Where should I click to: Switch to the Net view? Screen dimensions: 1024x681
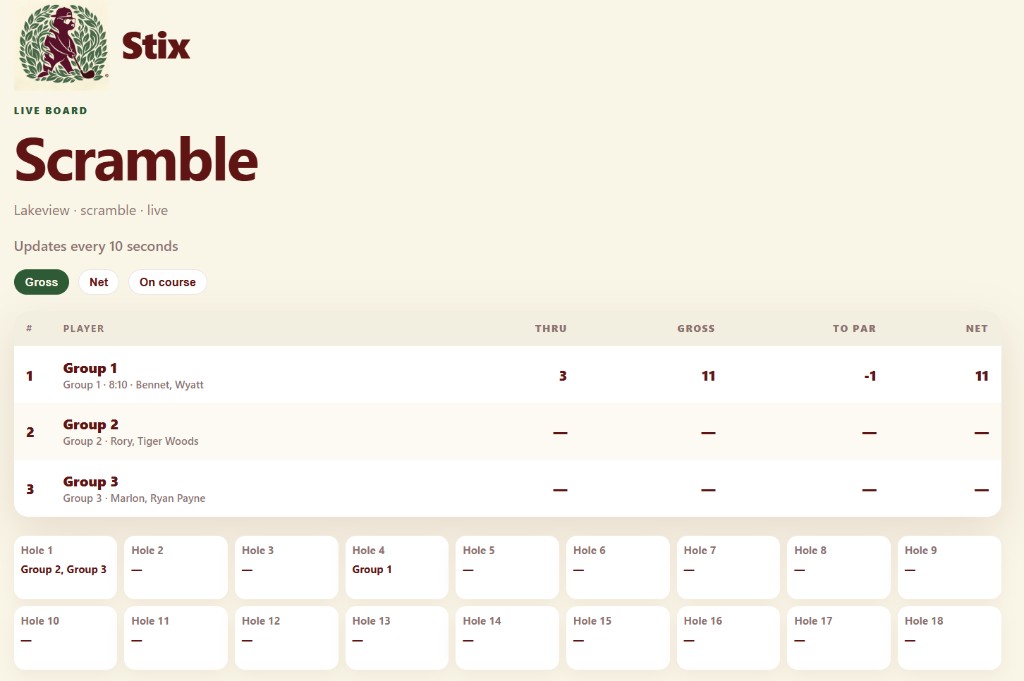[99, 282]
